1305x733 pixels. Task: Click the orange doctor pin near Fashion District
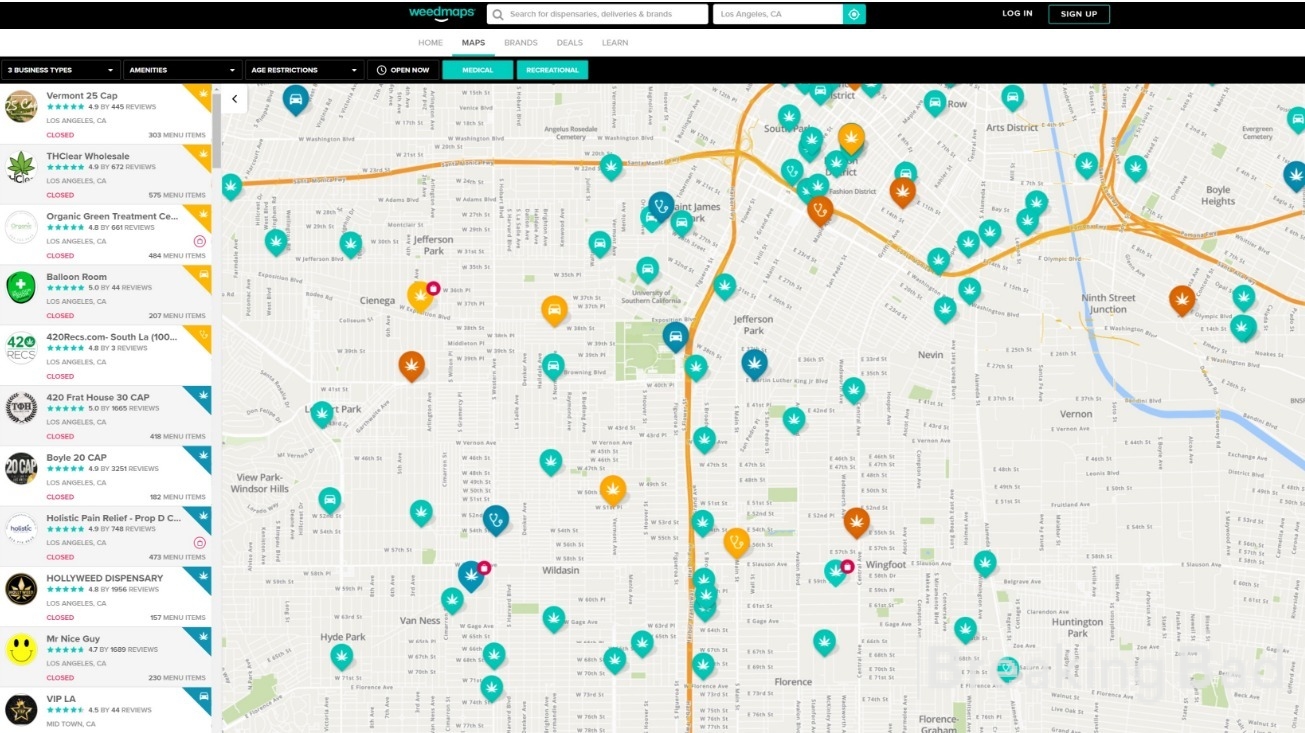pos(820,209)
